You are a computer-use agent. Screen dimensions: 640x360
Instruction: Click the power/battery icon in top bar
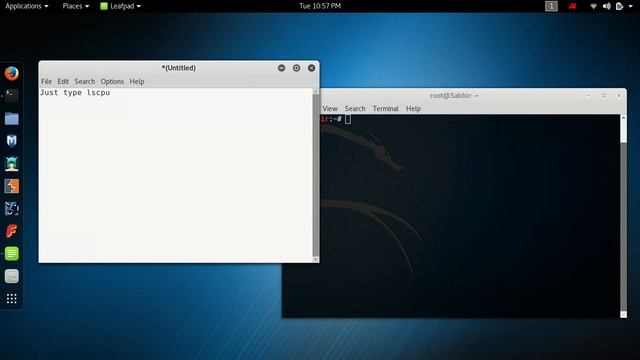click(620, 6)
